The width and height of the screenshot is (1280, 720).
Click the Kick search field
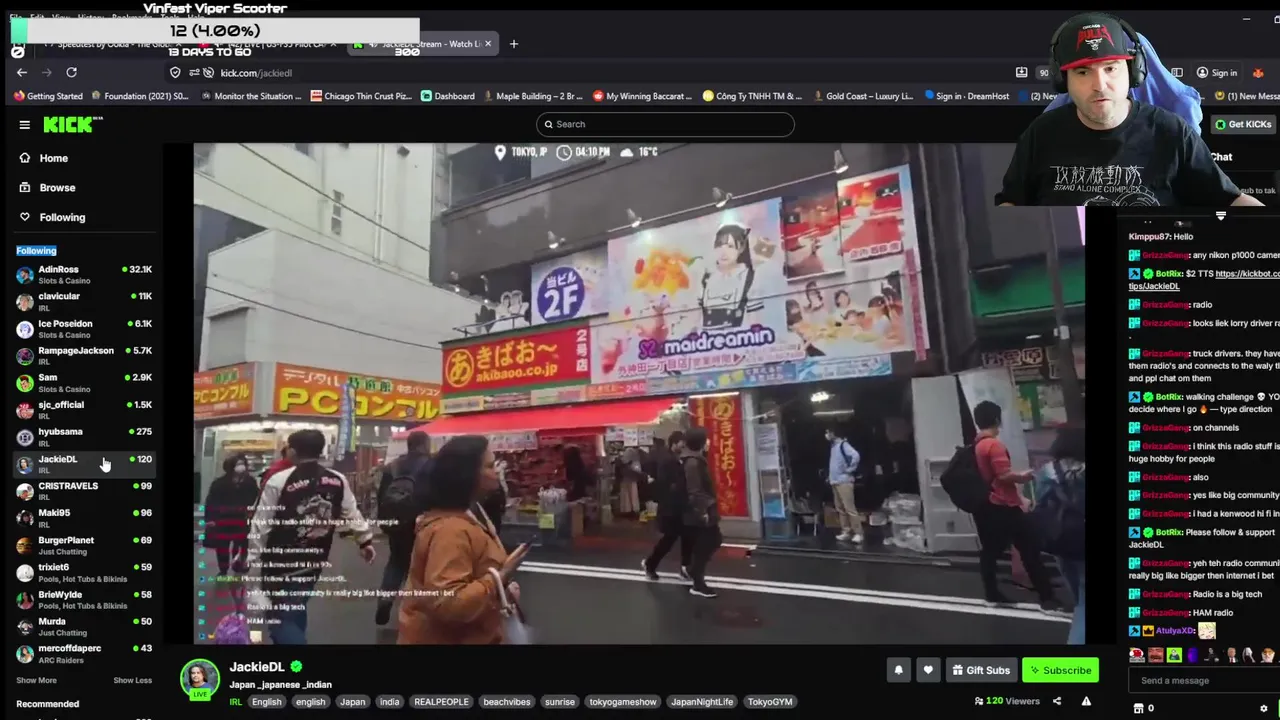point(665,124)
